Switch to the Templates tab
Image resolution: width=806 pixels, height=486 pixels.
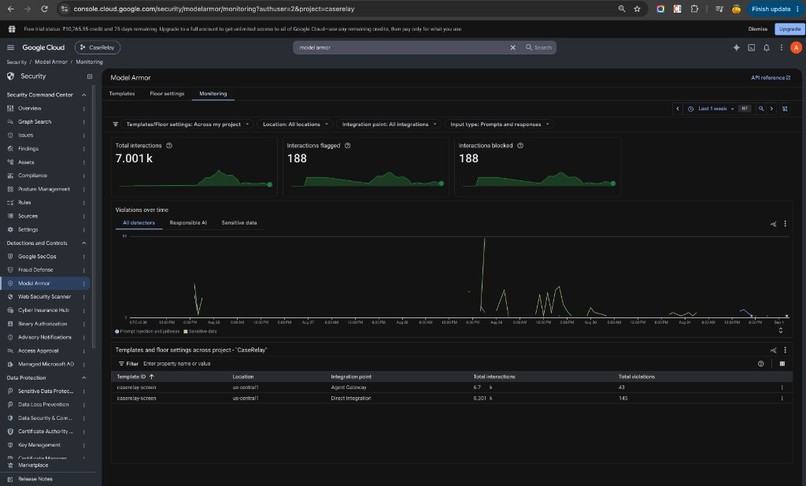coord(122,94)
